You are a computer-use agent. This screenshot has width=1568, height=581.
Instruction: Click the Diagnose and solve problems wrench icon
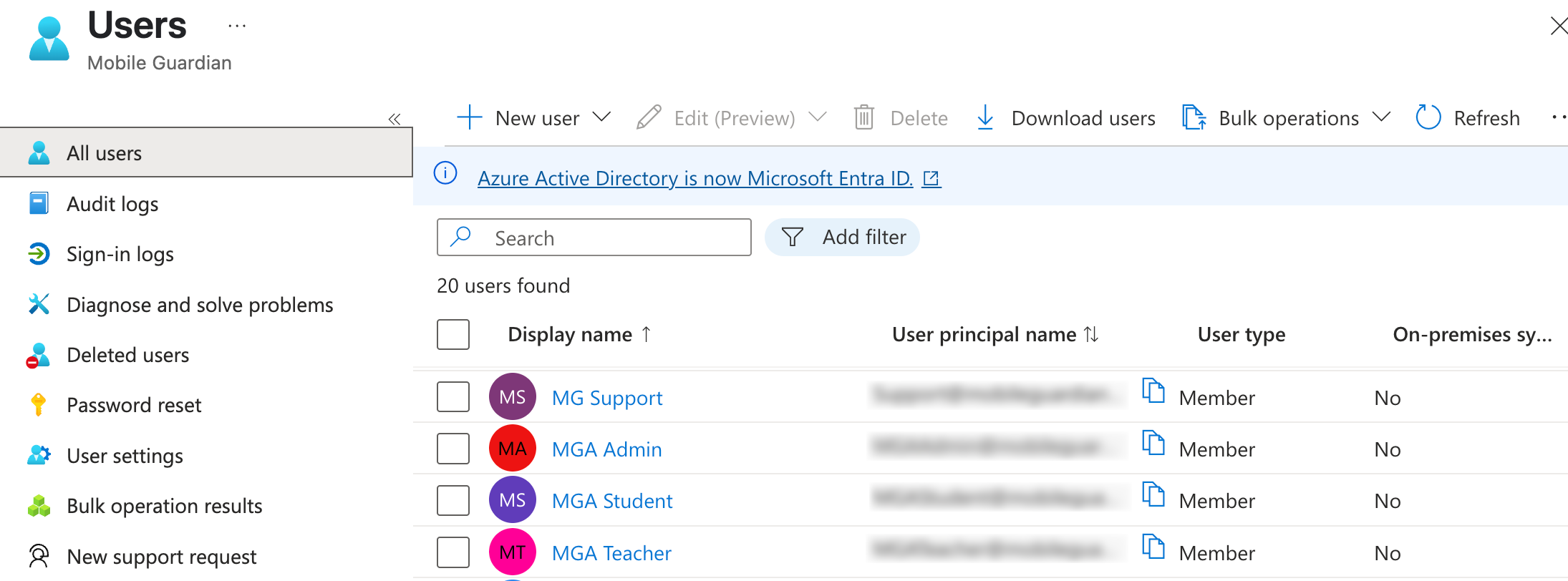coord(39,304)
